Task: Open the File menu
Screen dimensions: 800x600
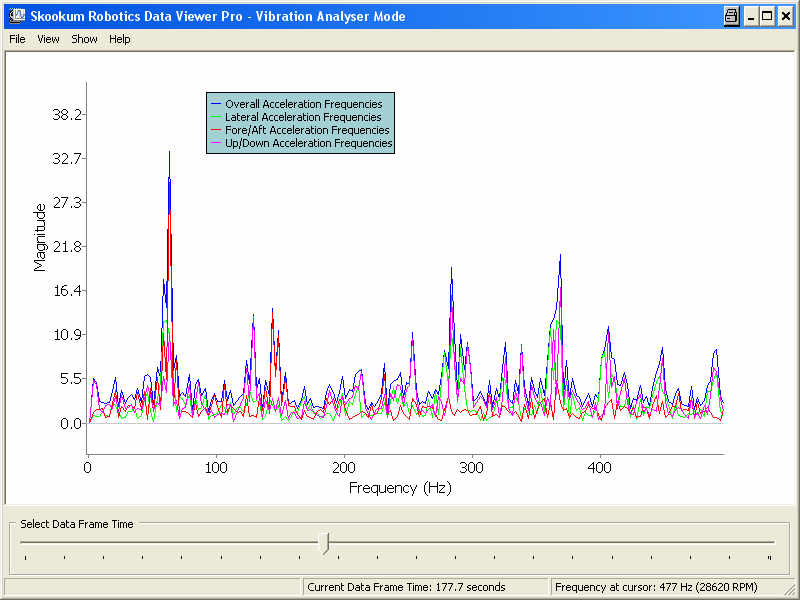Action: [17, 39]
